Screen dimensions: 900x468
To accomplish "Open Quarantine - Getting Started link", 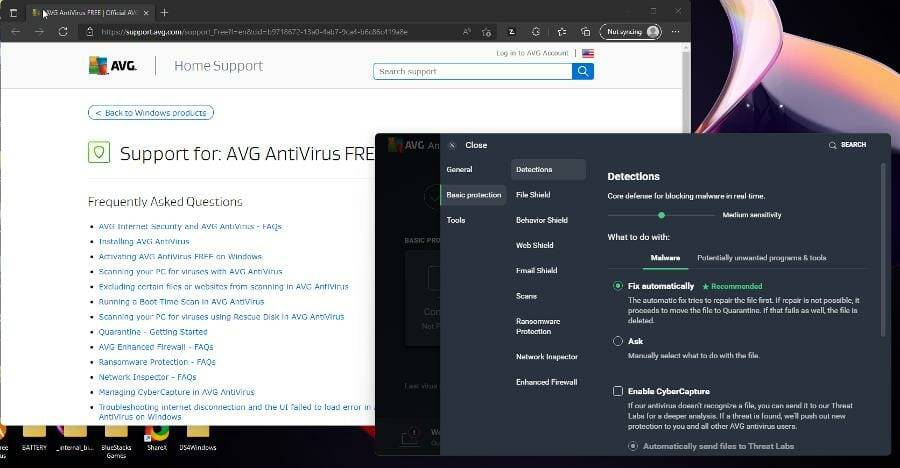I will click(x=153, y=331).
